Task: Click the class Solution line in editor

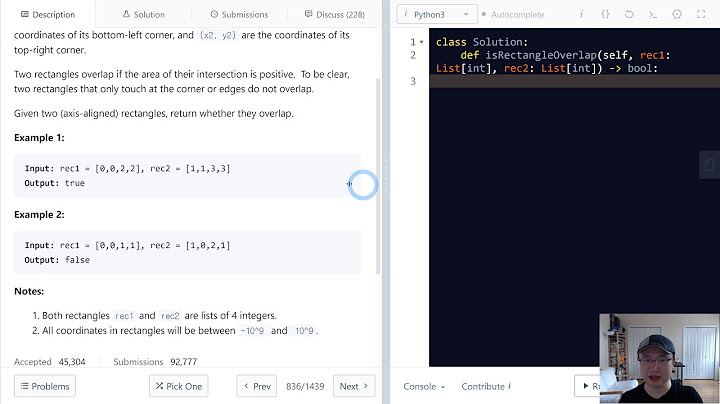Action: tap(482, 42)
